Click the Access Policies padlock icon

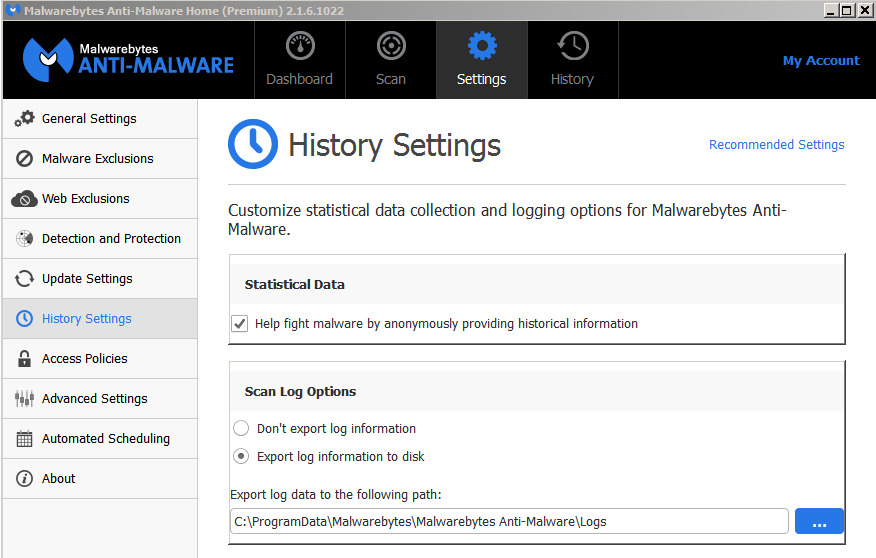tap(24, 359)
